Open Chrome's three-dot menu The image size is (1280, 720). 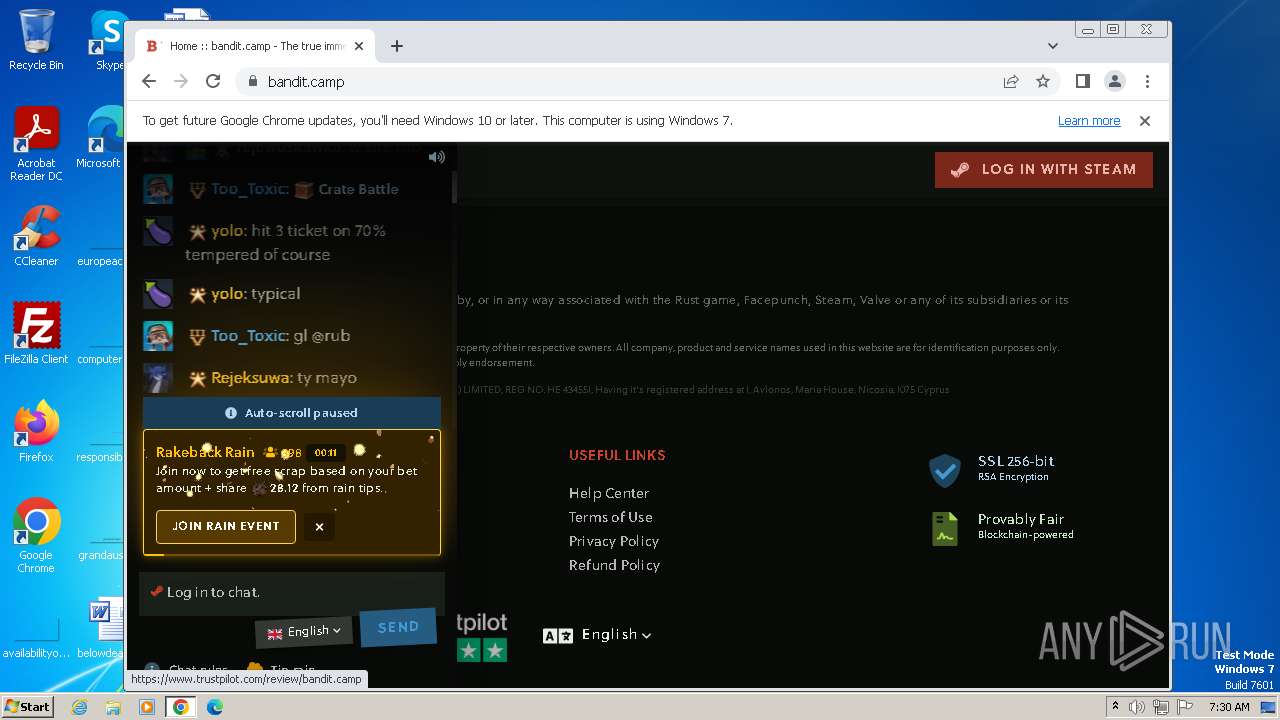click(x=1147, y=82)
